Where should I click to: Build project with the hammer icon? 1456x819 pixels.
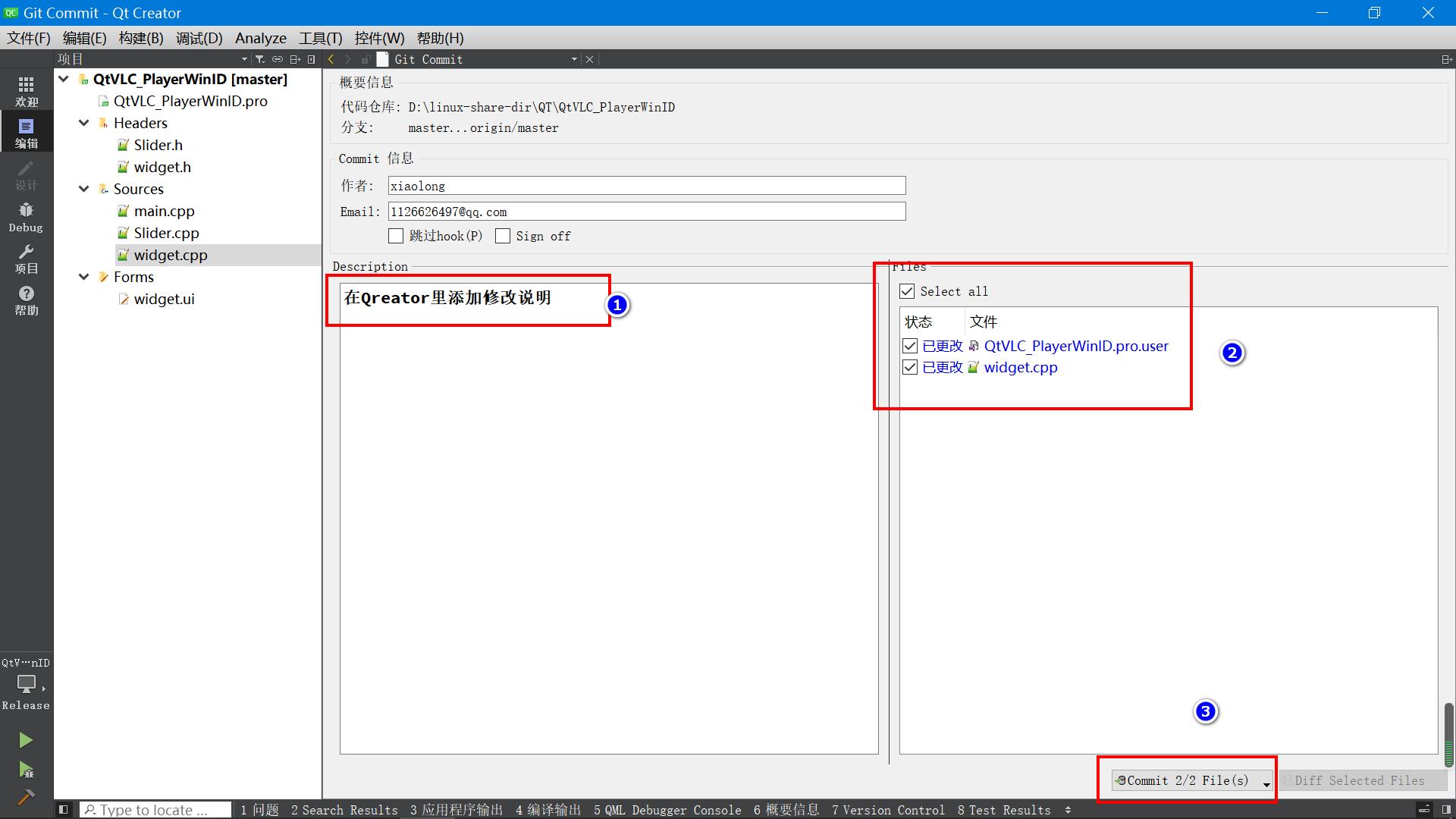click(26, 797)
